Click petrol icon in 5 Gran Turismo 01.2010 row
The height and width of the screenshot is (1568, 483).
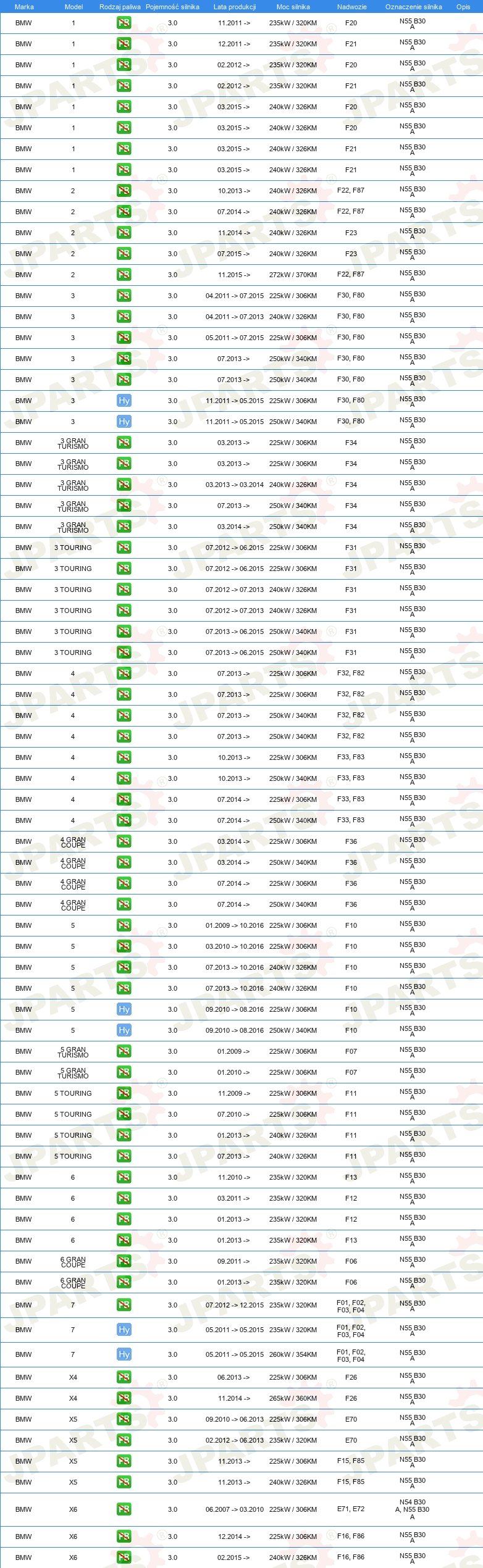click(x=124, y=1072)
